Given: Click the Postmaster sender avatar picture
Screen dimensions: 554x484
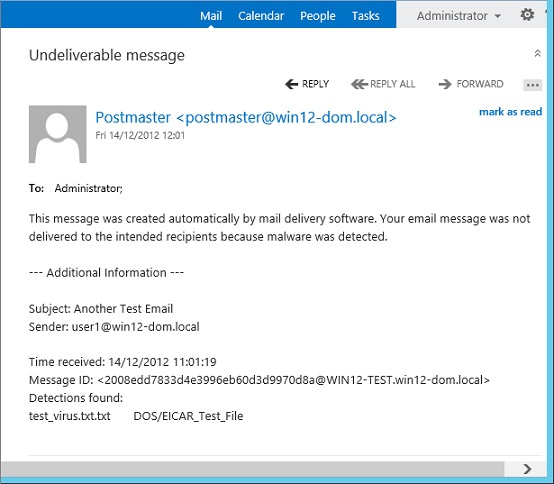Looking at the screenshot, I should [58, 134].
